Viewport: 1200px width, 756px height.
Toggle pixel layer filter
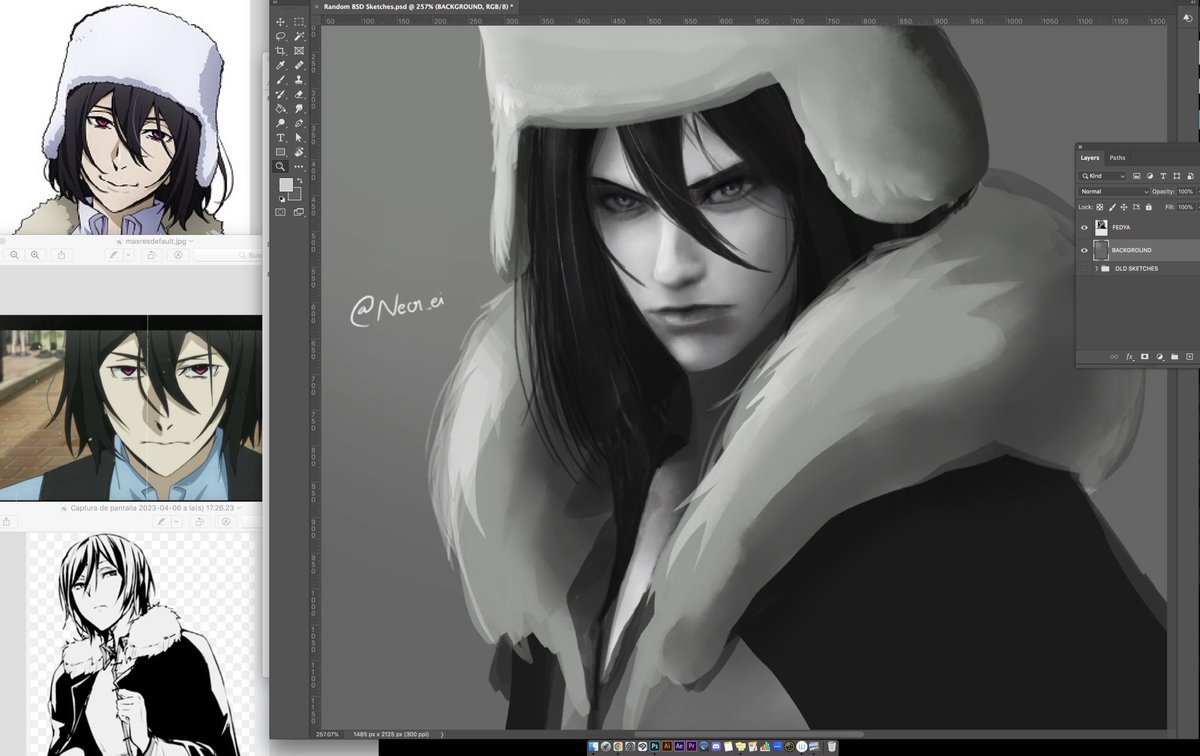pos(1137,176)
